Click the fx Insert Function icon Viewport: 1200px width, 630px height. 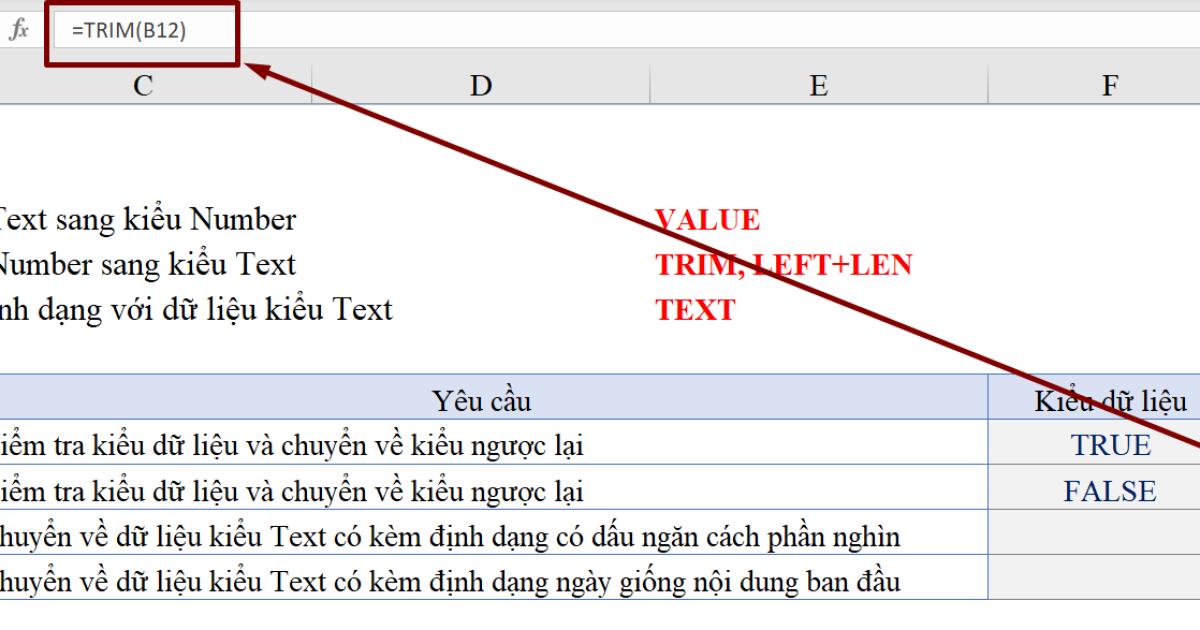pos(18,31)
